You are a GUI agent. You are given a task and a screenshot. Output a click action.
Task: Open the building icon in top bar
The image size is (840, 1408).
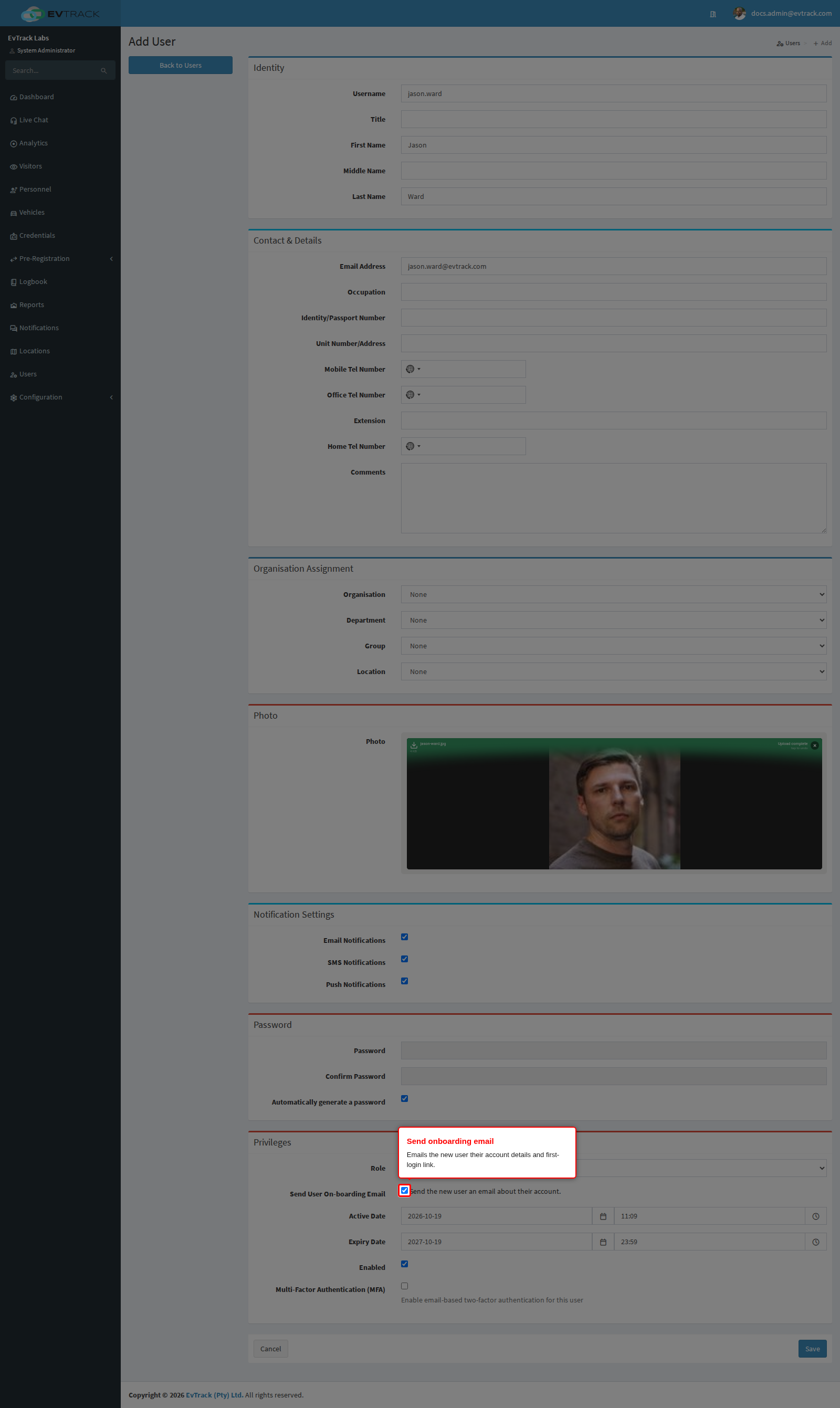pos(712,14)
